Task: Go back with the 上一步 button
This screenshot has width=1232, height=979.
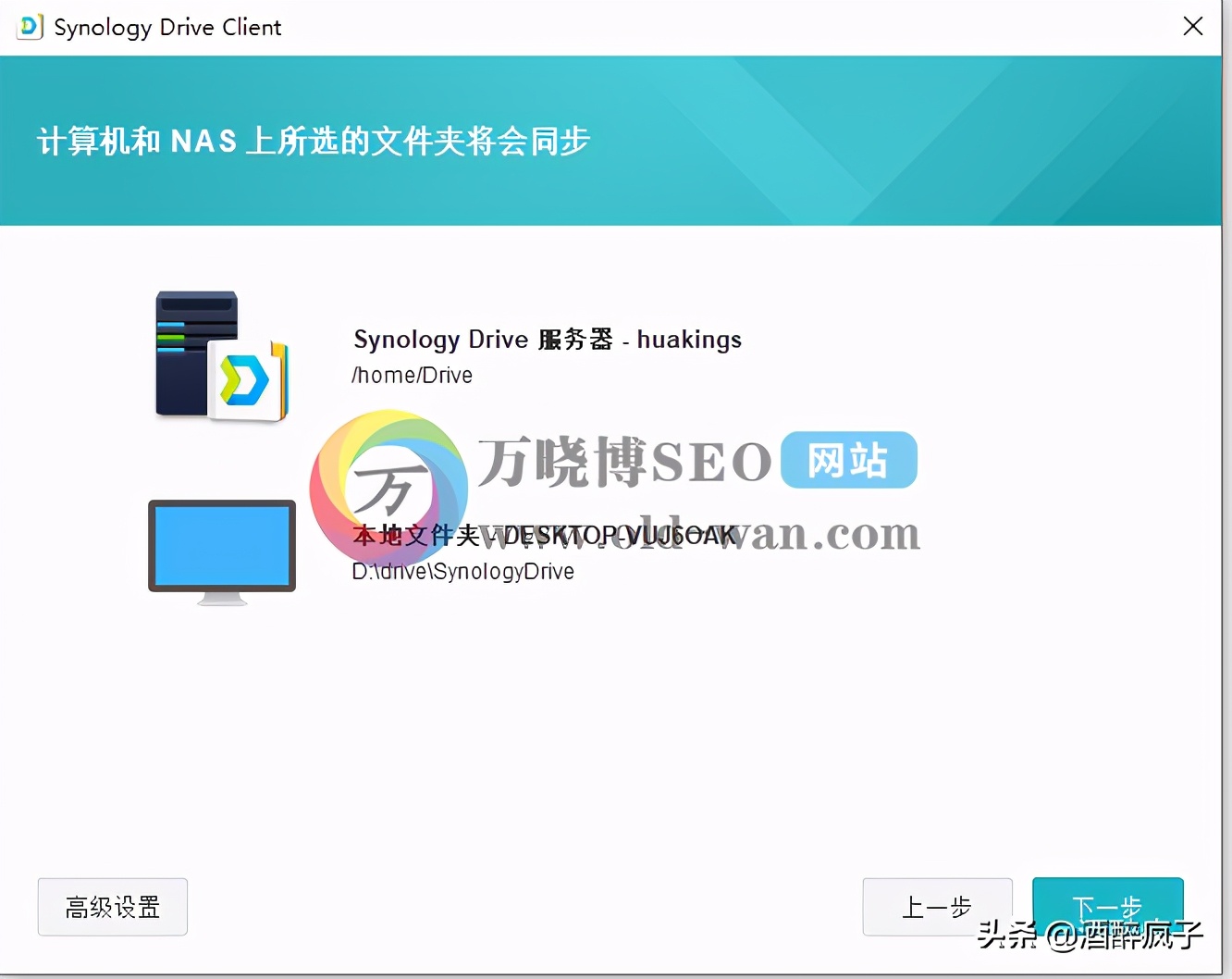Action: coord(937,907)
